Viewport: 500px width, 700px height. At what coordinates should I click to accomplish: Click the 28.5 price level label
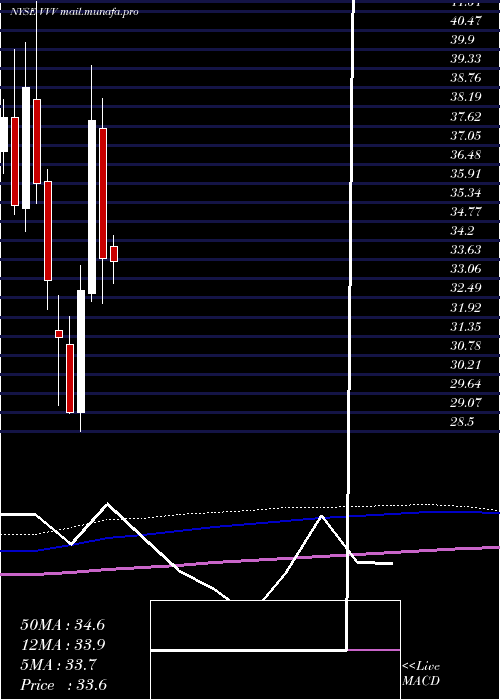[x=462, y=422]
